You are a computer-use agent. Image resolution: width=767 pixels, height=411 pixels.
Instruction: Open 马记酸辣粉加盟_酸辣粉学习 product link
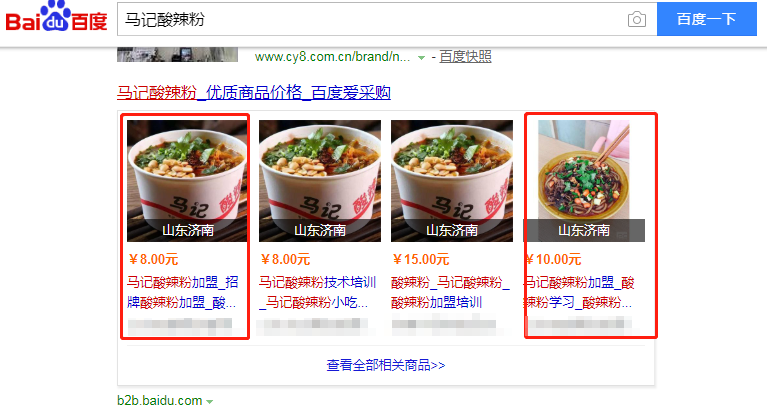click(579, 292)
